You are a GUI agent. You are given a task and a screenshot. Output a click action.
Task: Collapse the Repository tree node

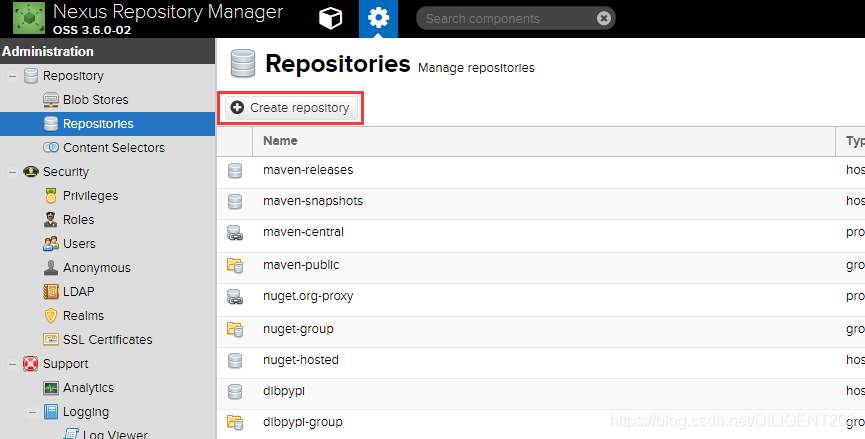12,76
